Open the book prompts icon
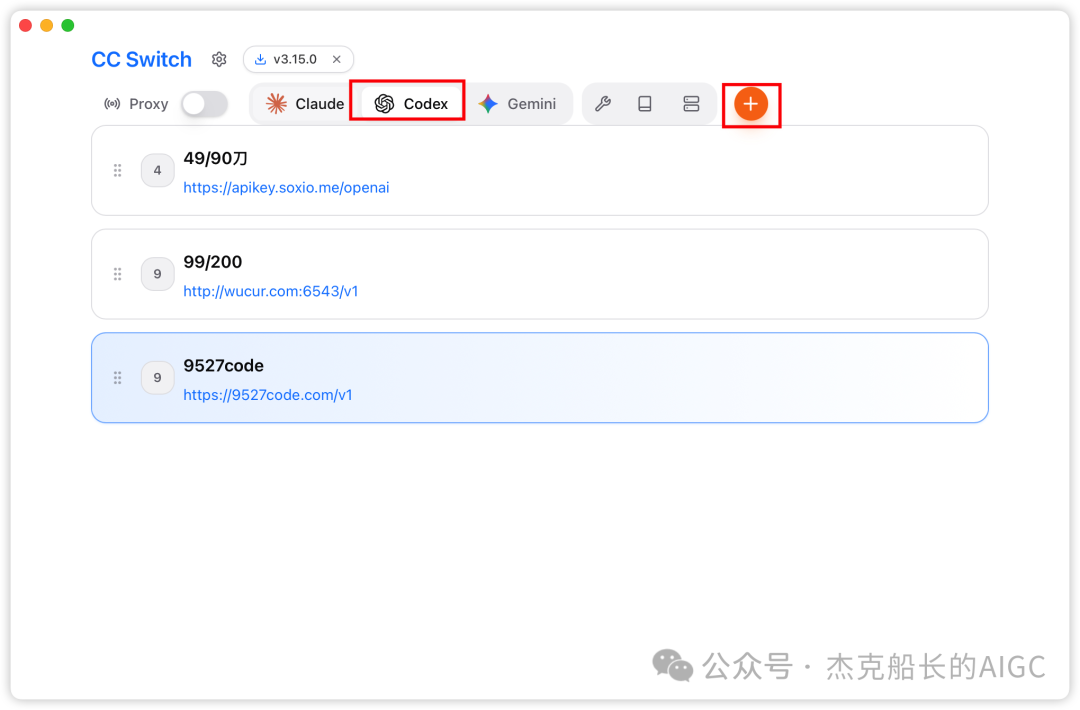1080x710 pixels. click(645, 104)
